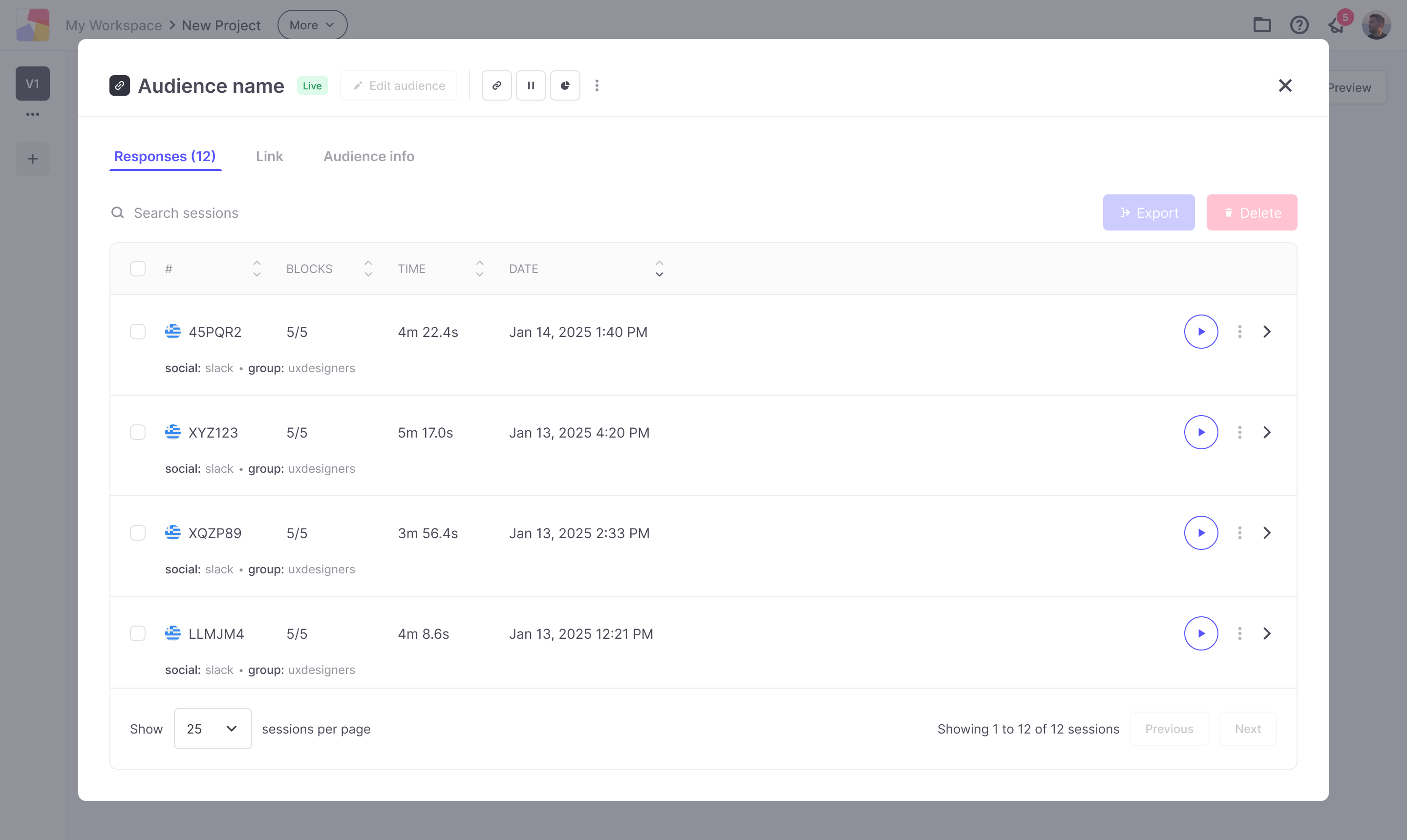1407x840 pixels.
Task: Check the box for session XQZP89
Action: pos(138,533)
